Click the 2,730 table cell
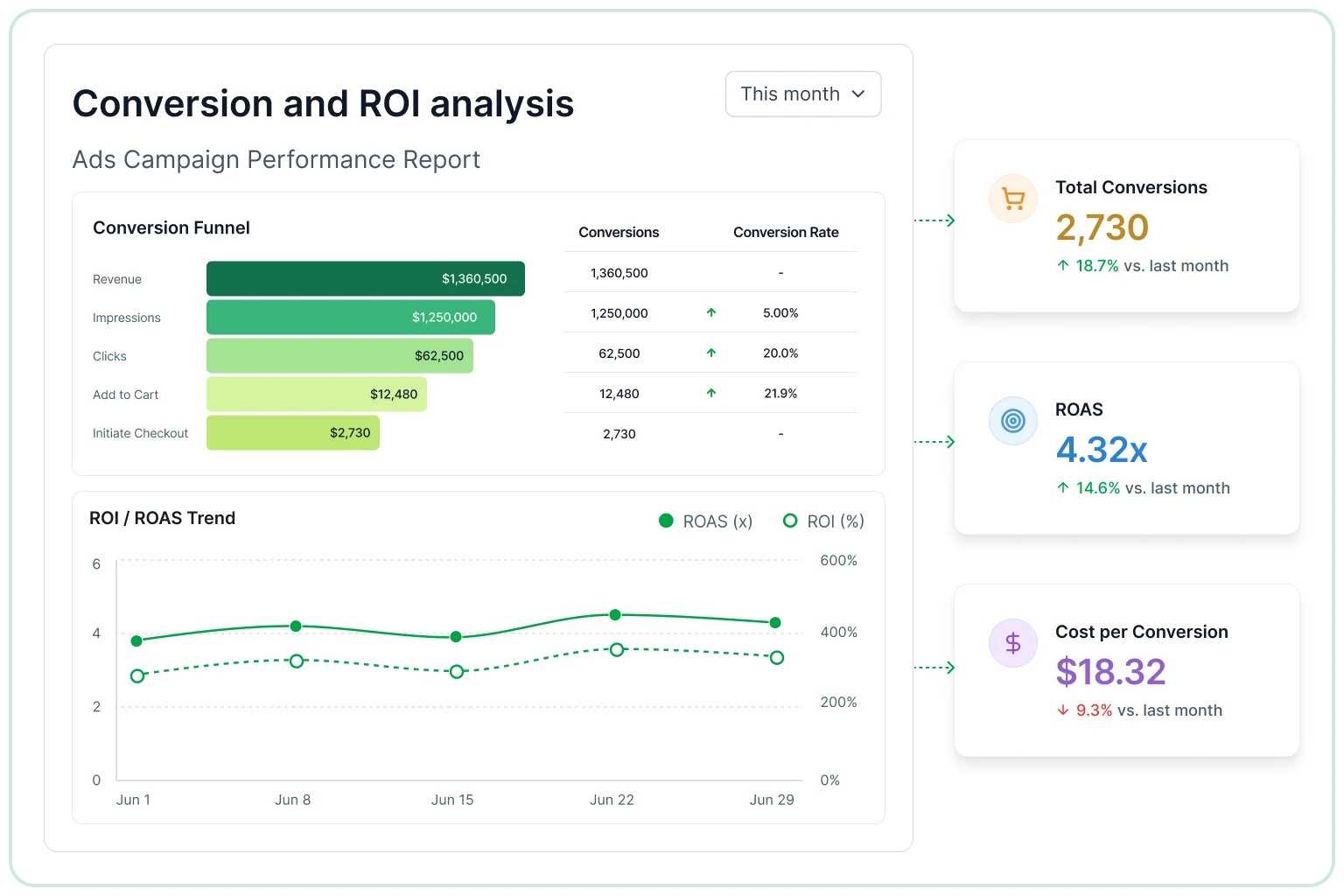 point(619,434)
